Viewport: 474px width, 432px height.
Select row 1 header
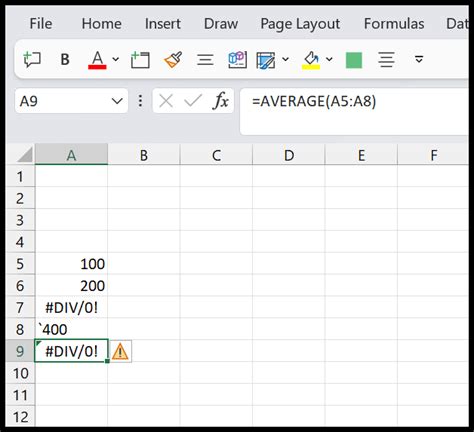[20, 176]
